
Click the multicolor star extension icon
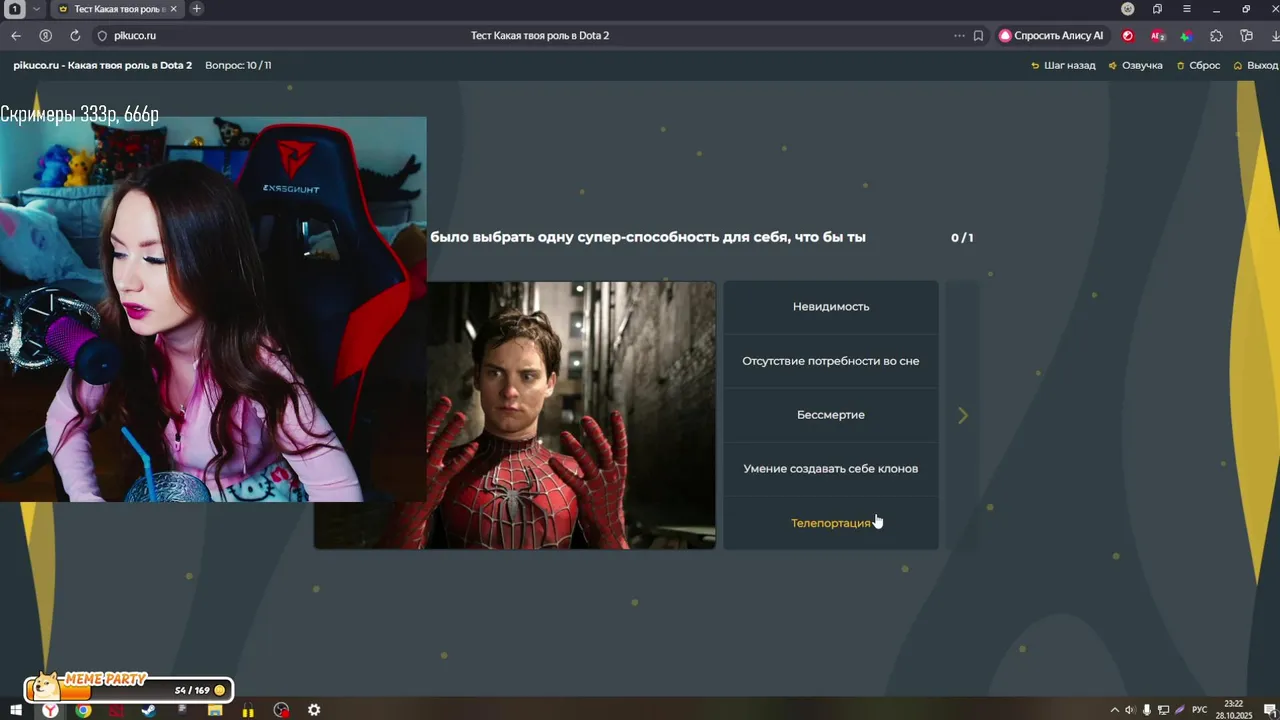(x=1186, y=35)
